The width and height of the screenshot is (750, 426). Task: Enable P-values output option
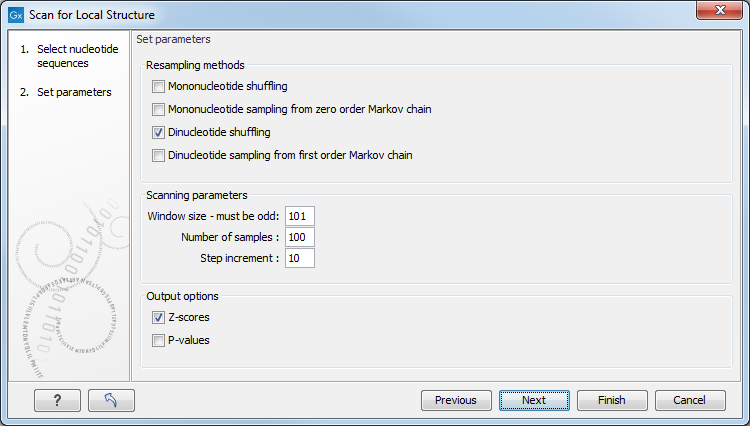click(159, 340)
